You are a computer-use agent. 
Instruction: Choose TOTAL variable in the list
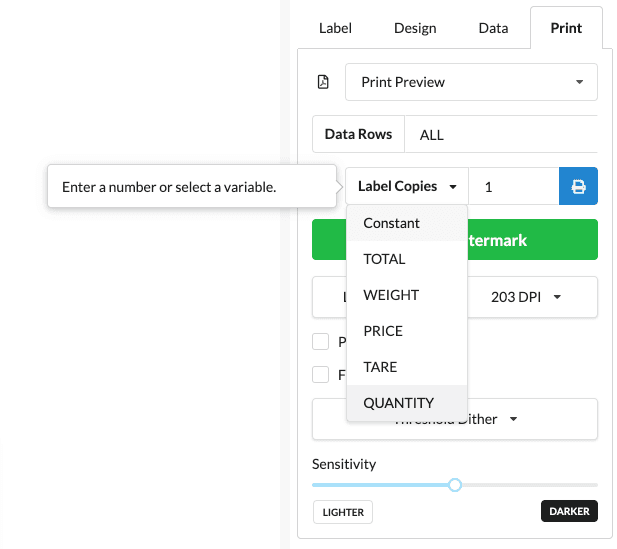click(x=385, y=259)
